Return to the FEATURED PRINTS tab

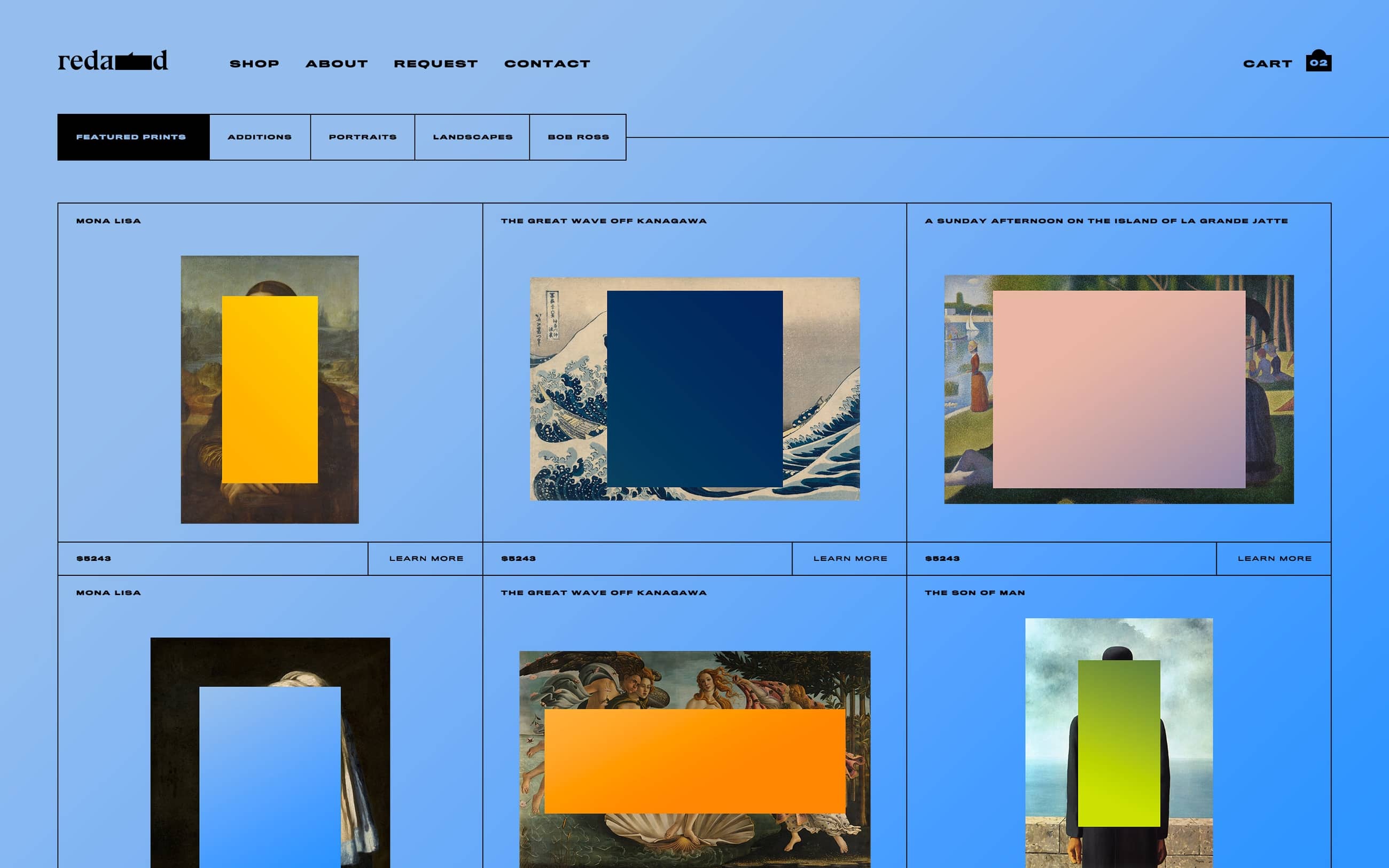[x=131, y=137]
